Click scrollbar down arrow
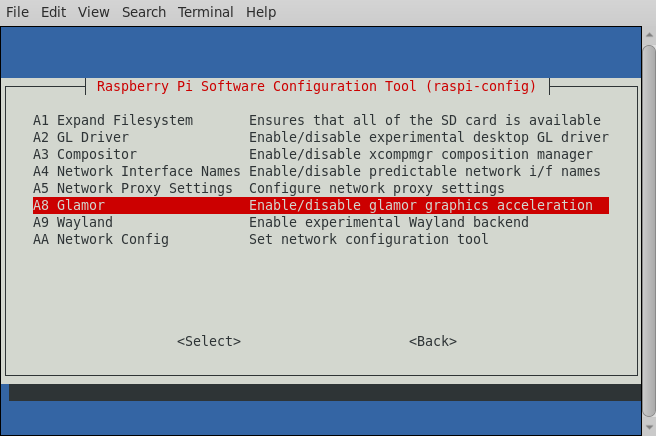 [x=649, y=427]
